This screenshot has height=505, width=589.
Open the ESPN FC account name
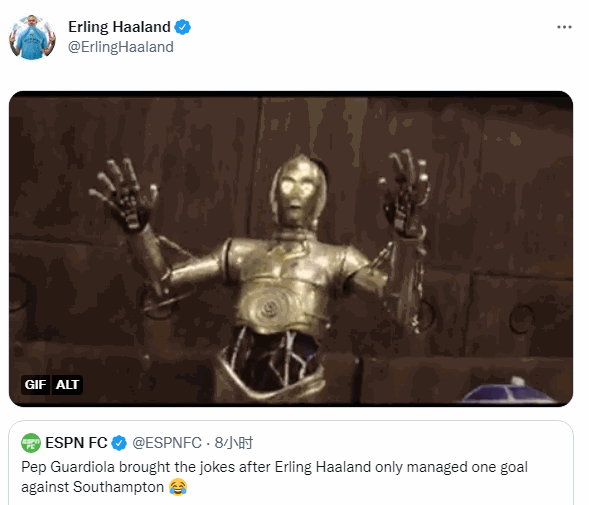coord(76,443)
